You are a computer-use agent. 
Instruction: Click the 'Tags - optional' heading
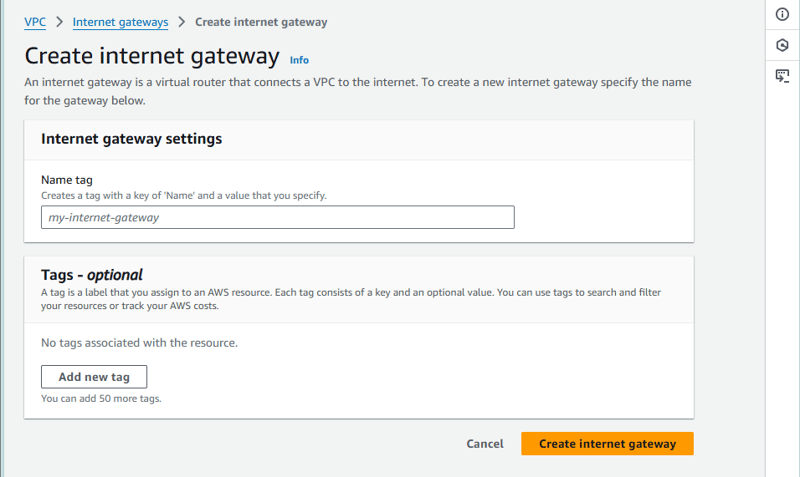click(x=92, y=275)
